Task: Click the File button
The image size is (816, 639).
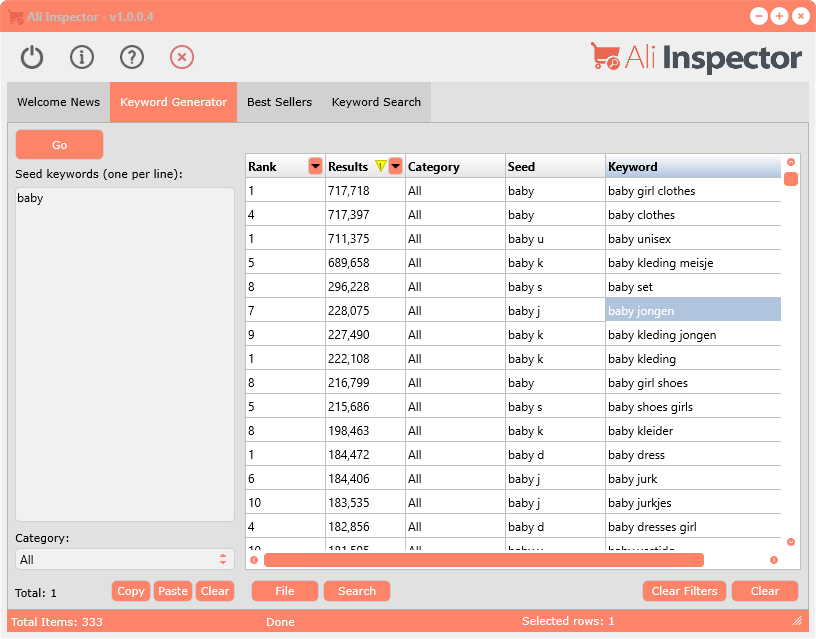Action: coord(285,591)
